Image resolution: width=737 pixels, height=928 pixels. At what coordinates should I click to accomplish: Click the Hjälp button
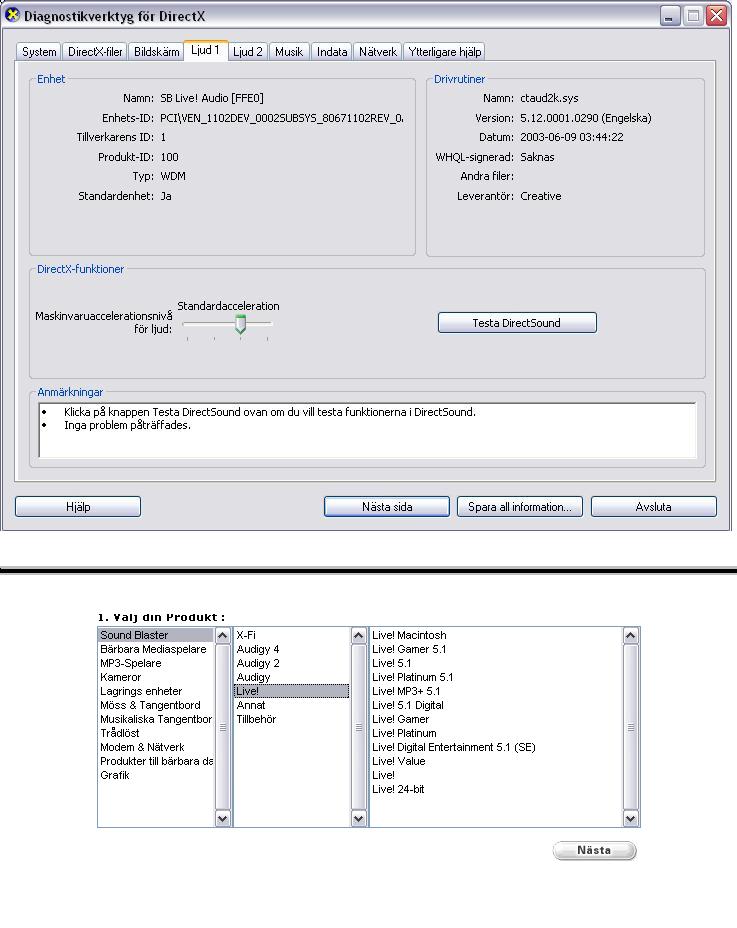tap(78, 507)
